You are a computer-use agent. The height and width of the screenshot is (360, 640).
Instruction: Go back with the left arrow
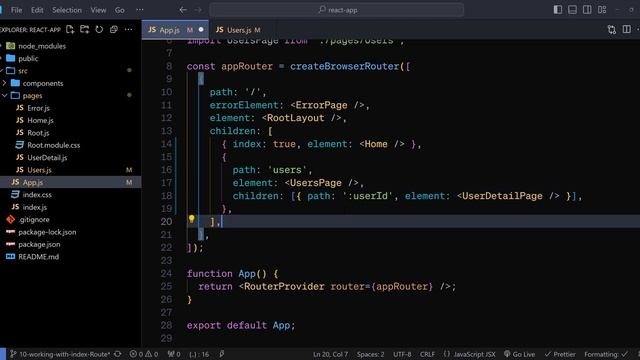[183, 10]
